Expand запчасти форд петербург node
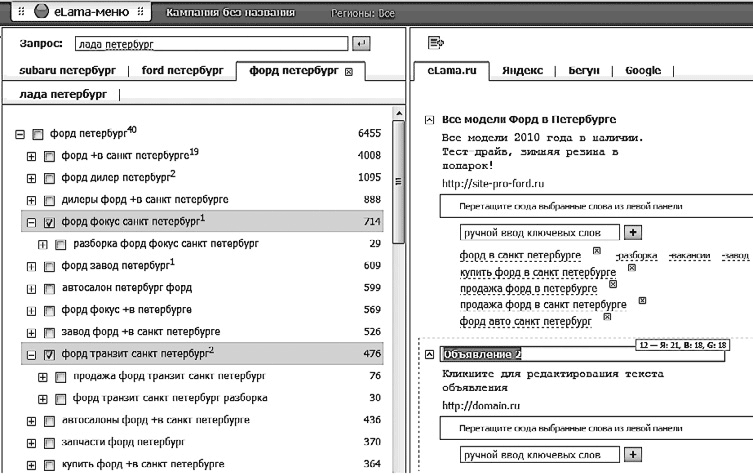This screenshot has height=476, width=753. (x=31, y=443)
